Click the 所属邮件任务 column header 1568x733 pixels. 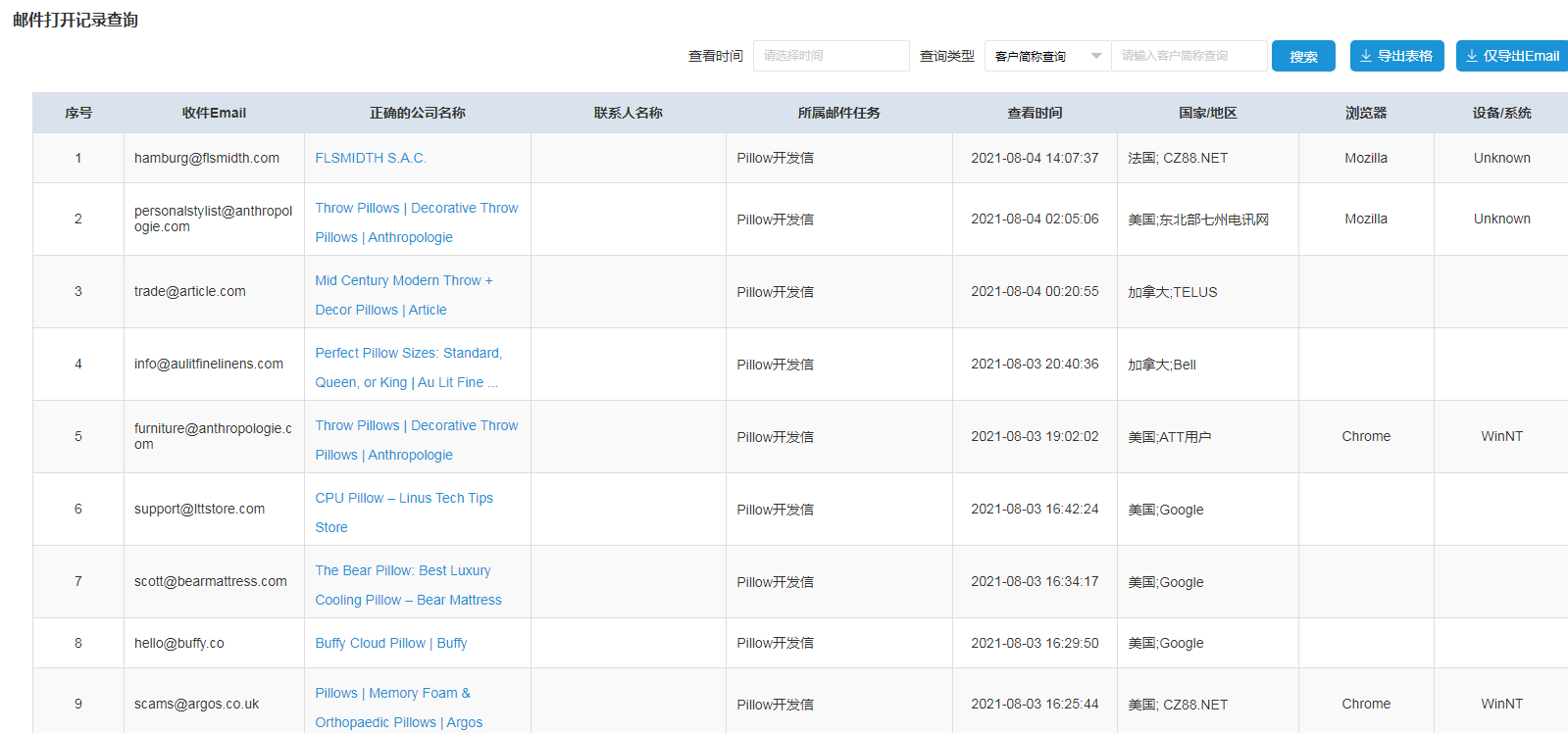tap(838, 113)
